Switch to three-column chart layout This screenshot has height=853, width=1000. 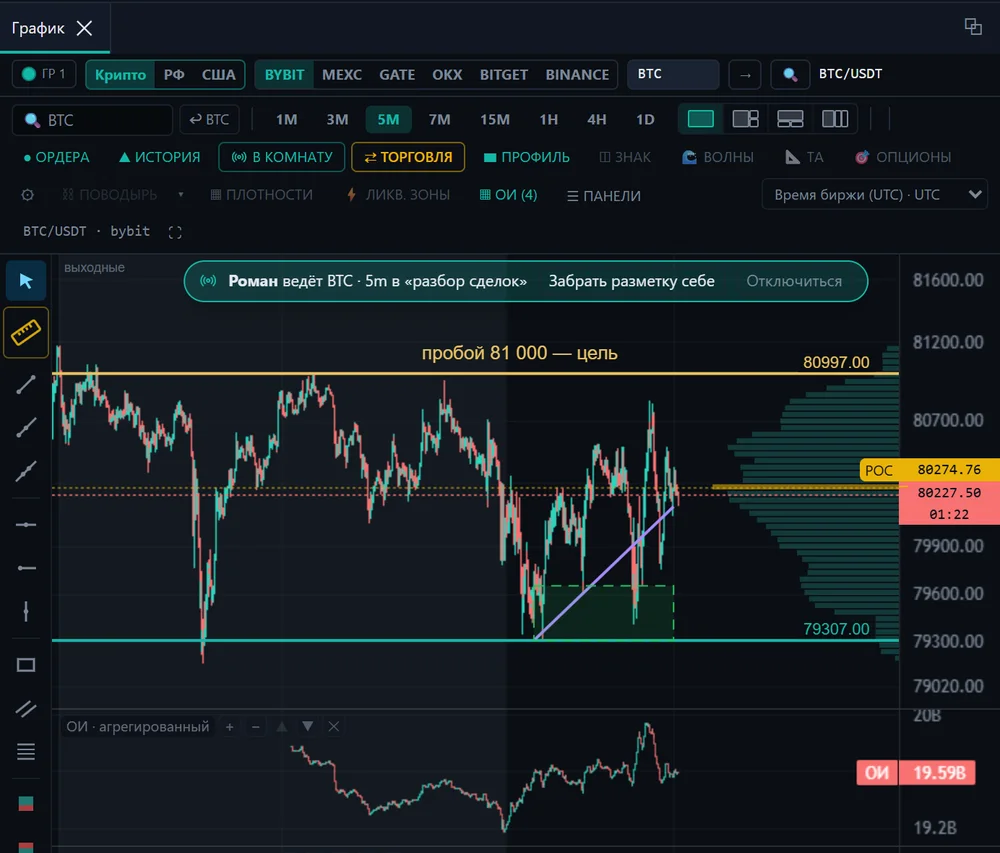(x=835, y=119)
